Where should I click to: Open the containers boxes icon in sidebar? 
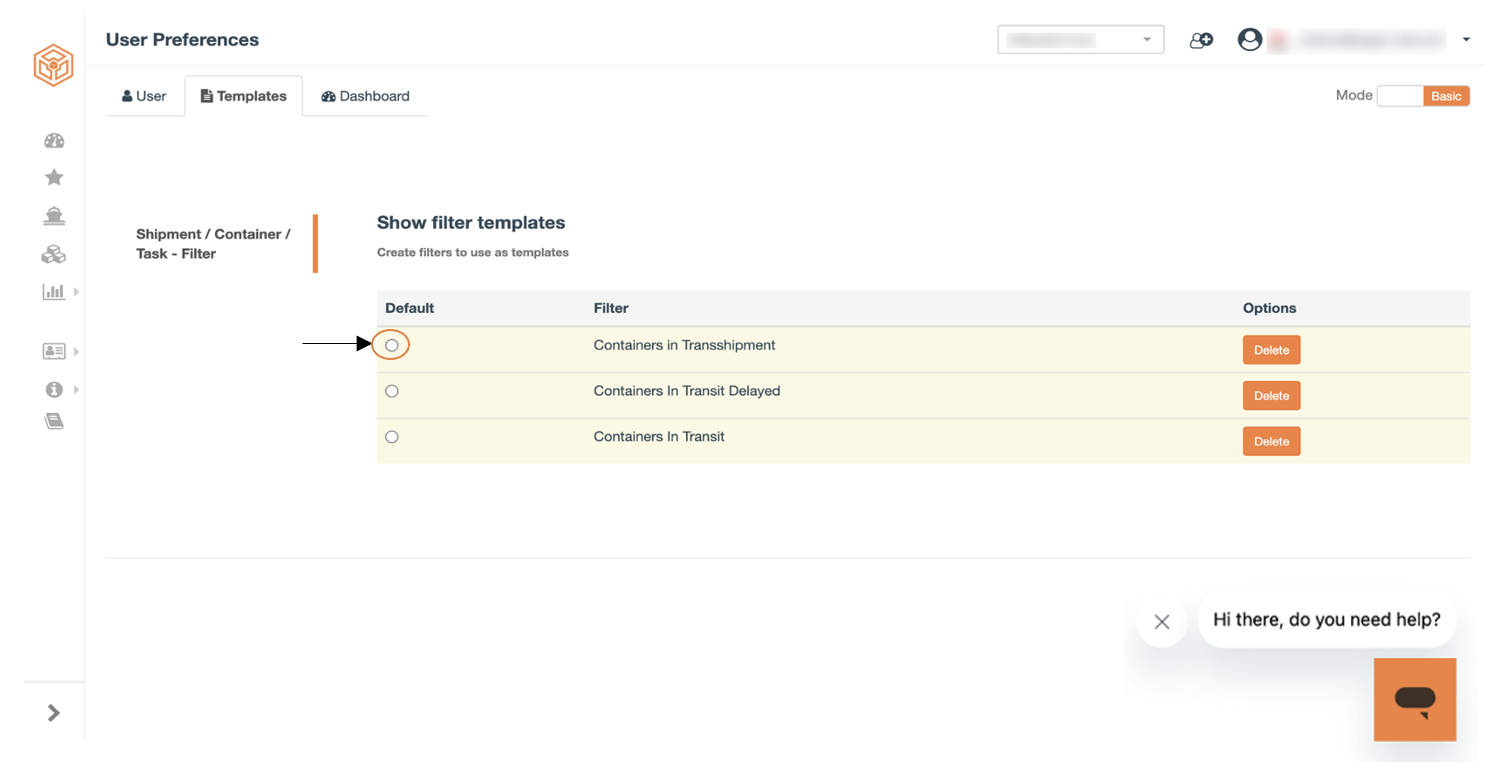point(54,254)
